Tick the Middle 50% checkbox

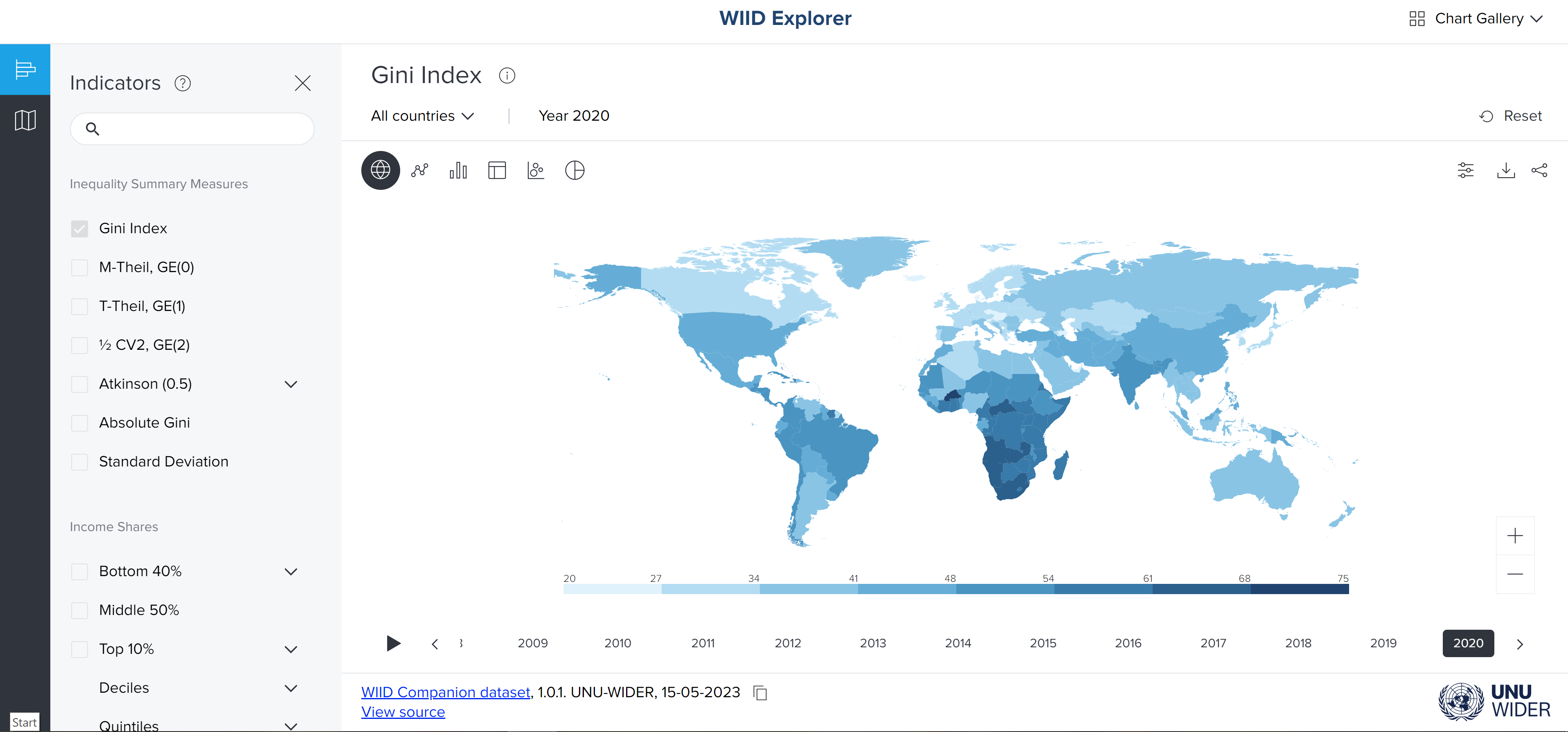tap(80, 610)
